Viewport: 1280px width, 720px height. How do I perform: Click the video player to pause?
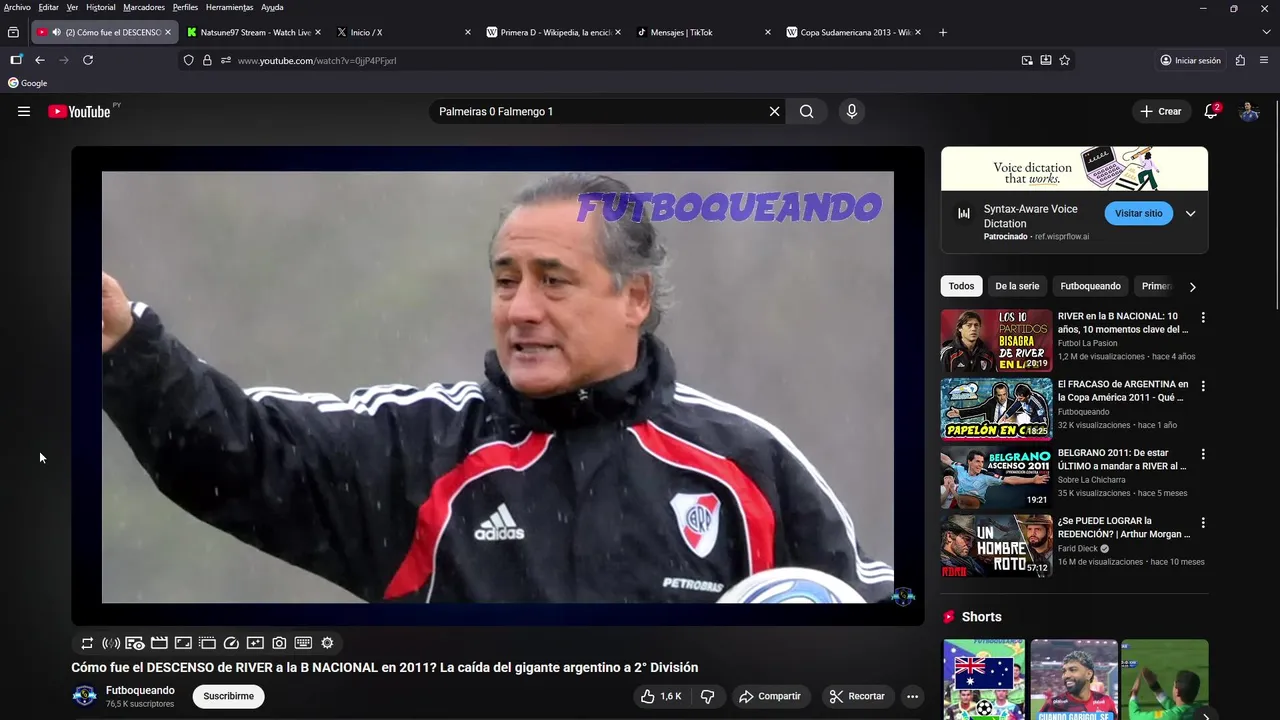[497, 387]
